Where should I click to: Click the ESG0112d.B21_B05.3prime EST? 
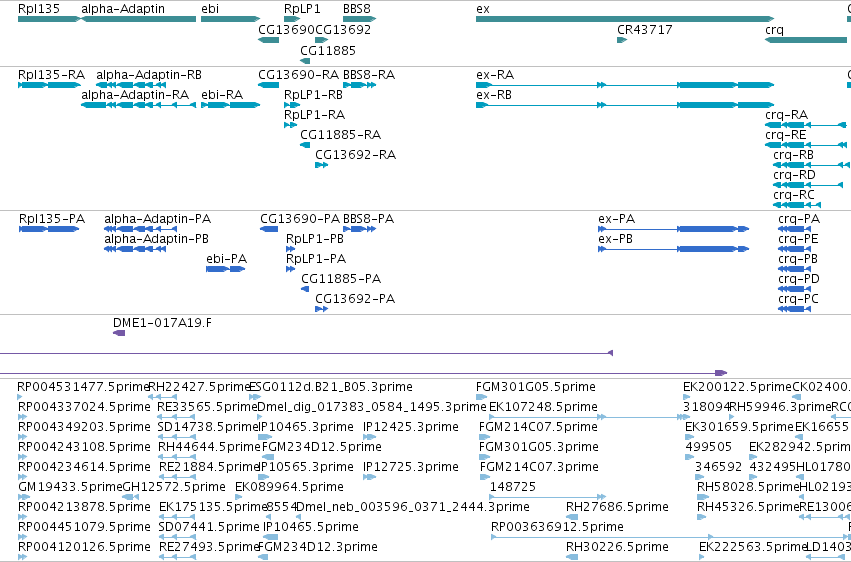pyautogui.click(x=255, y=398)
